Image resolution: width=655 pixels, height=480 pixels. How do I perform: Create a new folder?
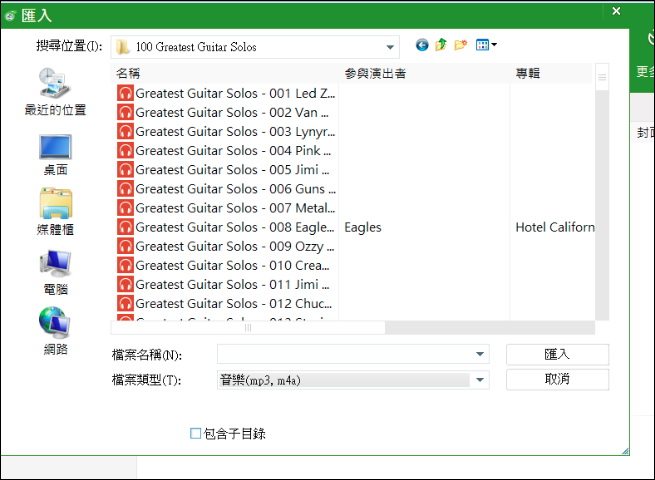[x=460, y=46]
